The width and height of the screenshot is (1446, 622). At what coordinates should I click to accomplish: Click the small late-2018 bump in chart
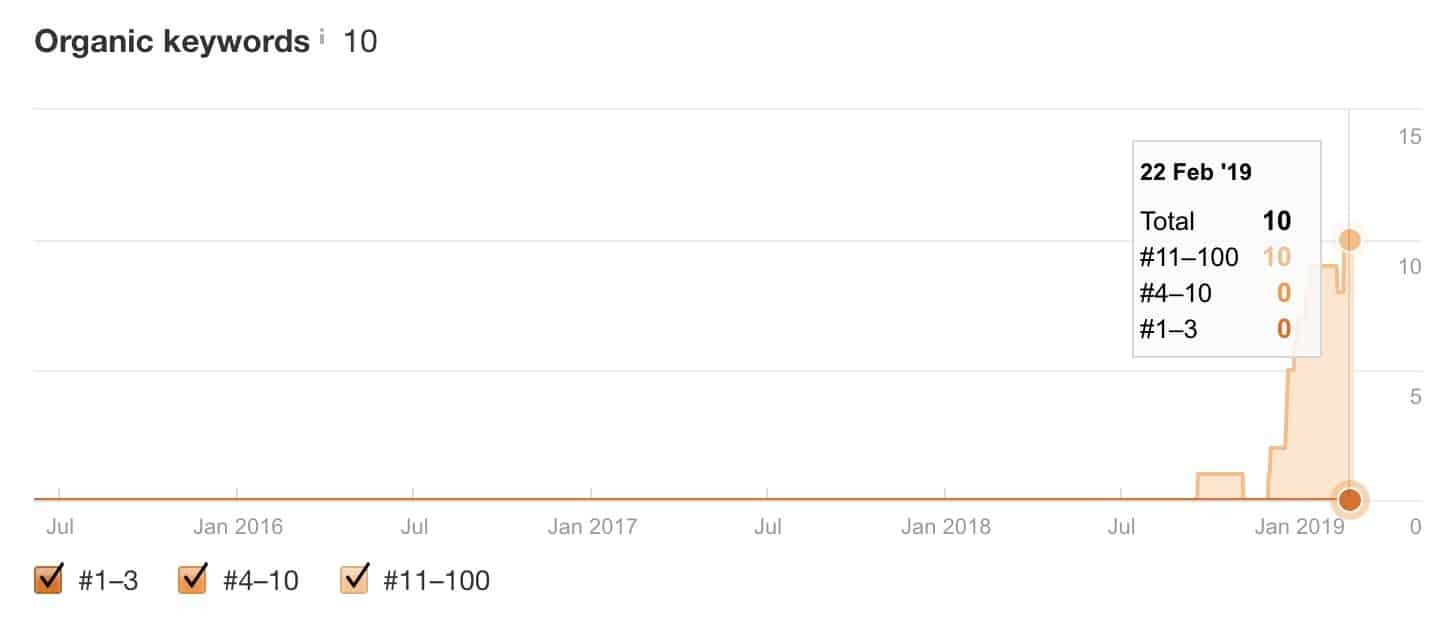[x=1220, y=486]
